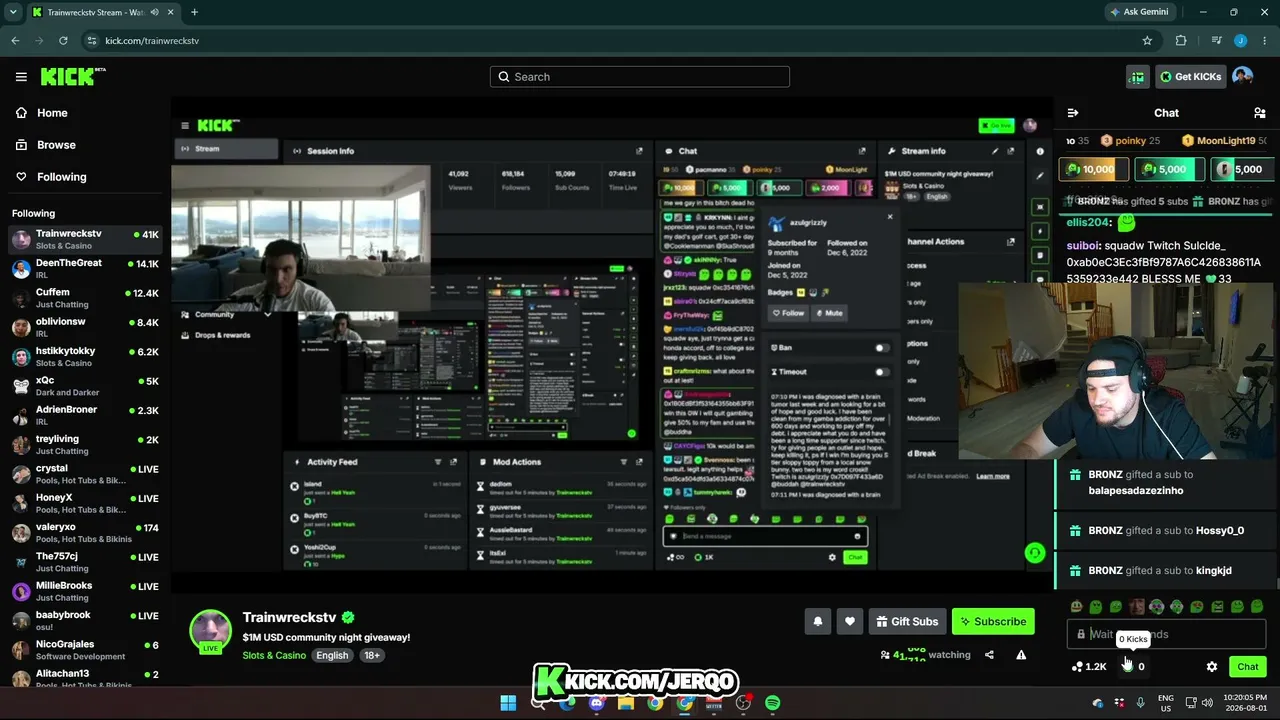Click the notification bell for Trainwreckstv

point(818,621)
